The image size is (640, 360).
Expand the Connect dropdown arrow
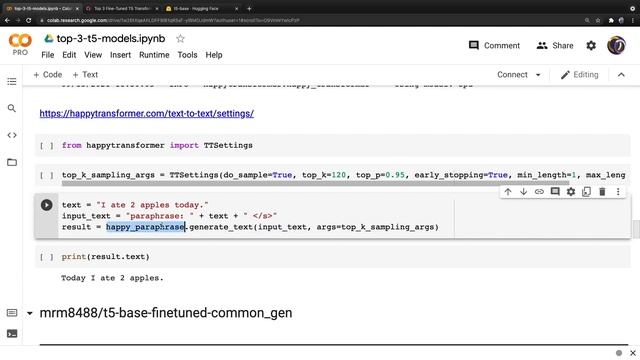[538, 75]
